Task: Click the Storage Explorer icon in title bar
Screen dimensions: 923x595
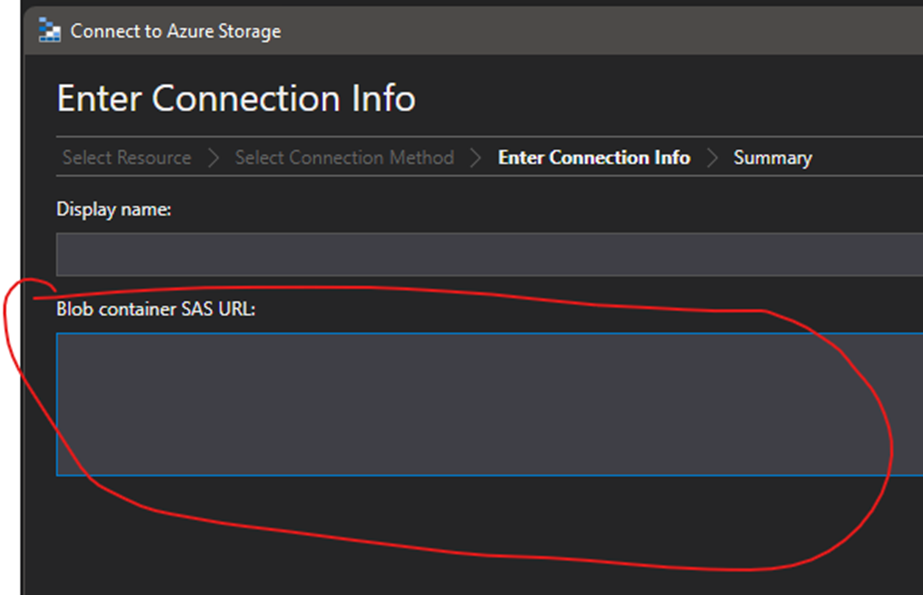Action: [49, 30]
